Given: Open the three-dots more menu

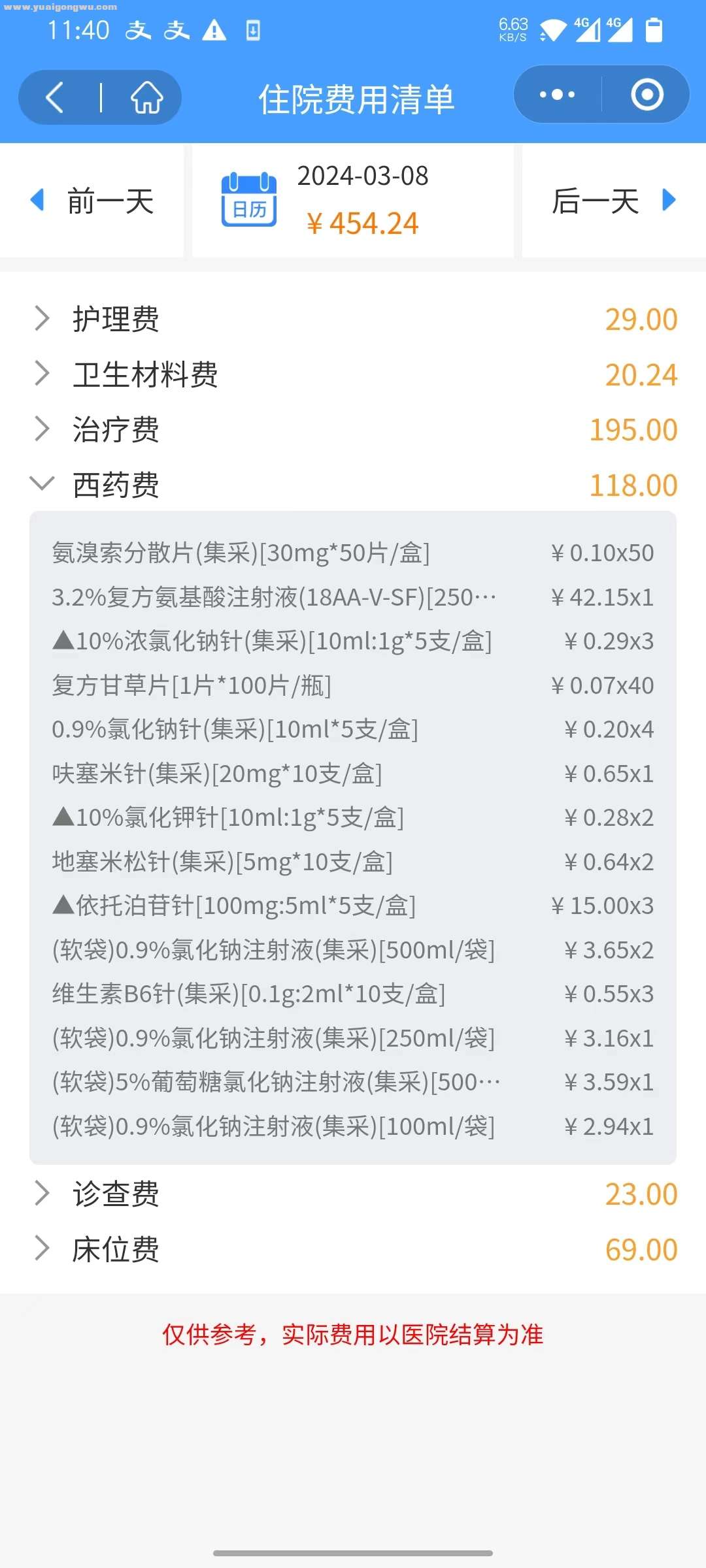Looking at the screenshot, I should 557,95.
